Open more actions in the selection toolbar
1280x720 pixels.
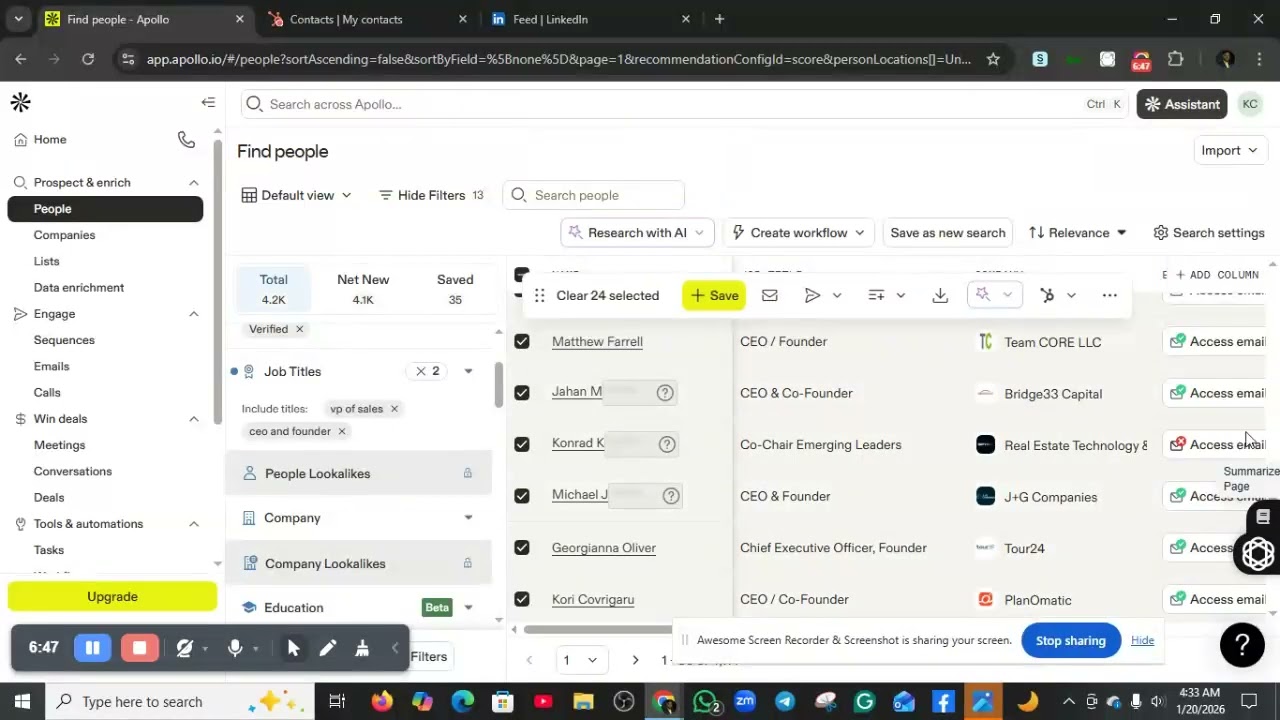click(1109, 296)
